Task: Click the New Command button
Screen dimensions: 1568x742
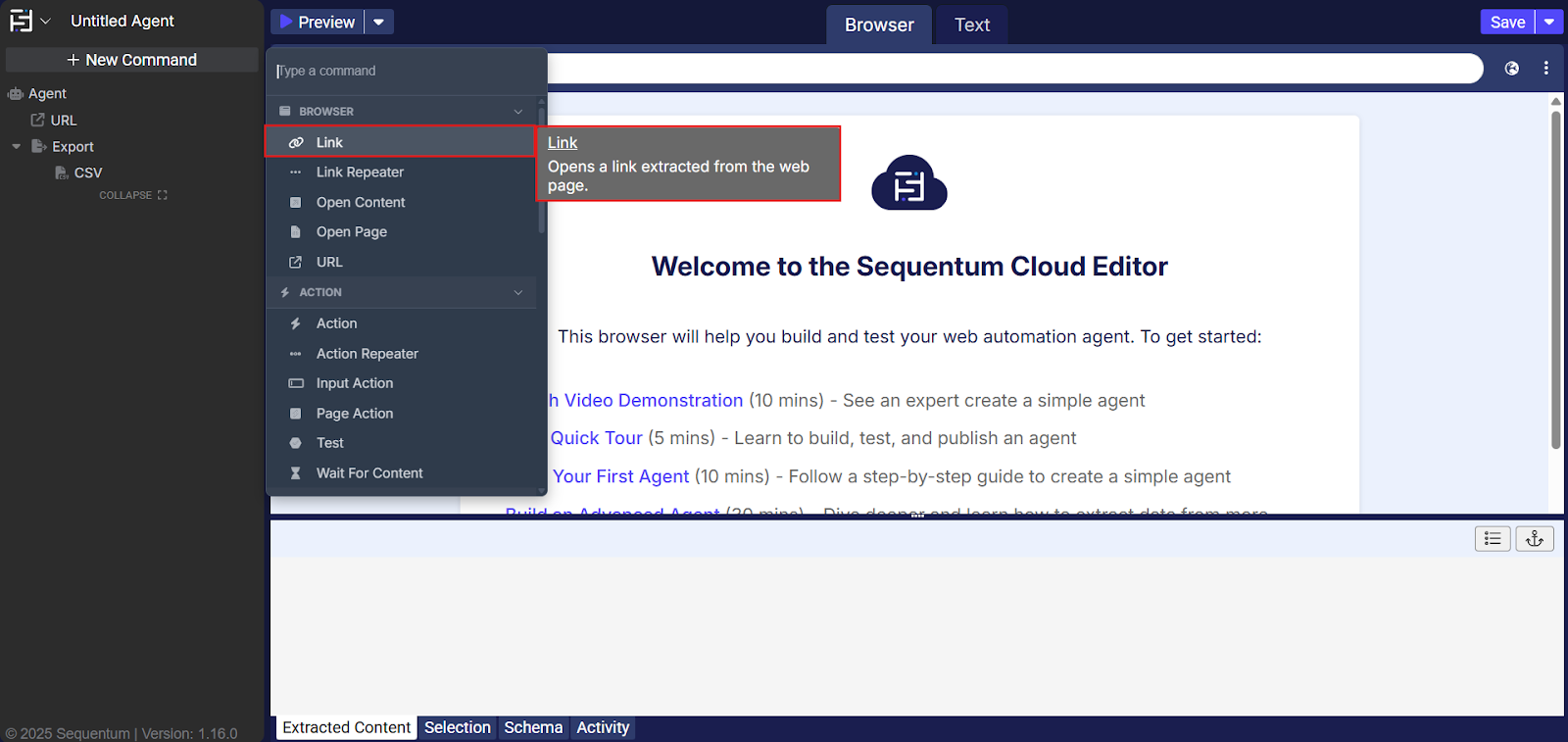Action: [x=132, y=60]
